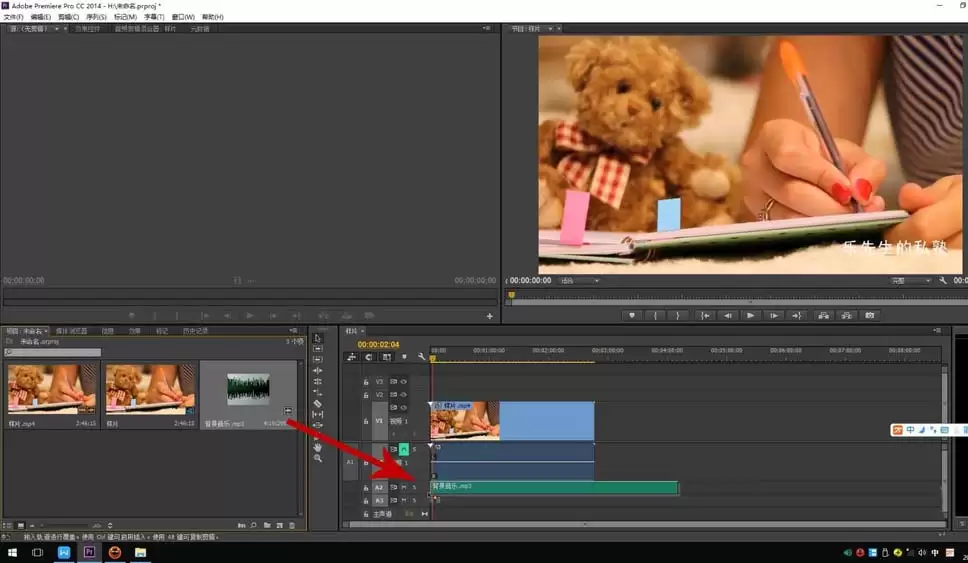Open the 序列(S) menu
The height and width of the screenshot is (563, 968).
click(98, 17)
